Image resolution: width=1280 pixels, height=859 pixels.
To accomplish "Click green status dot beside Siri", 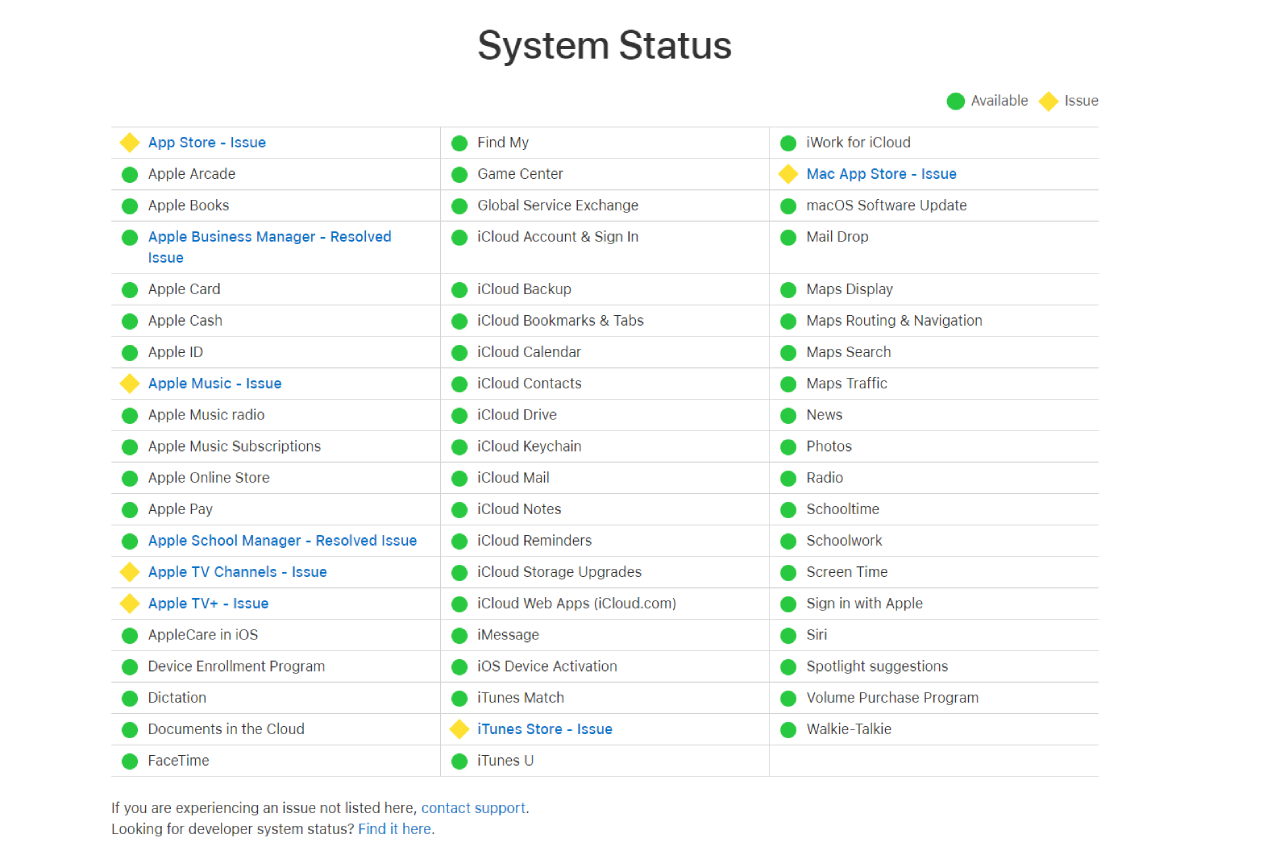I will tap(788, 635).
